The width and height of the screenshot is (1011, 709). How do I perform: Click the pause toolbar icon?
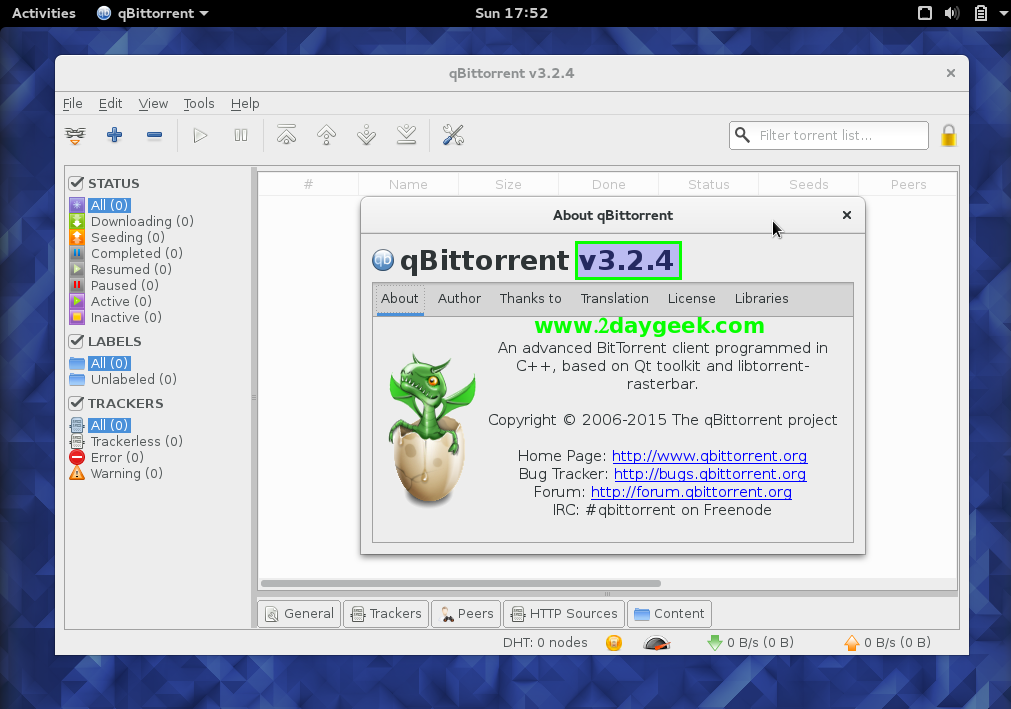240,135
